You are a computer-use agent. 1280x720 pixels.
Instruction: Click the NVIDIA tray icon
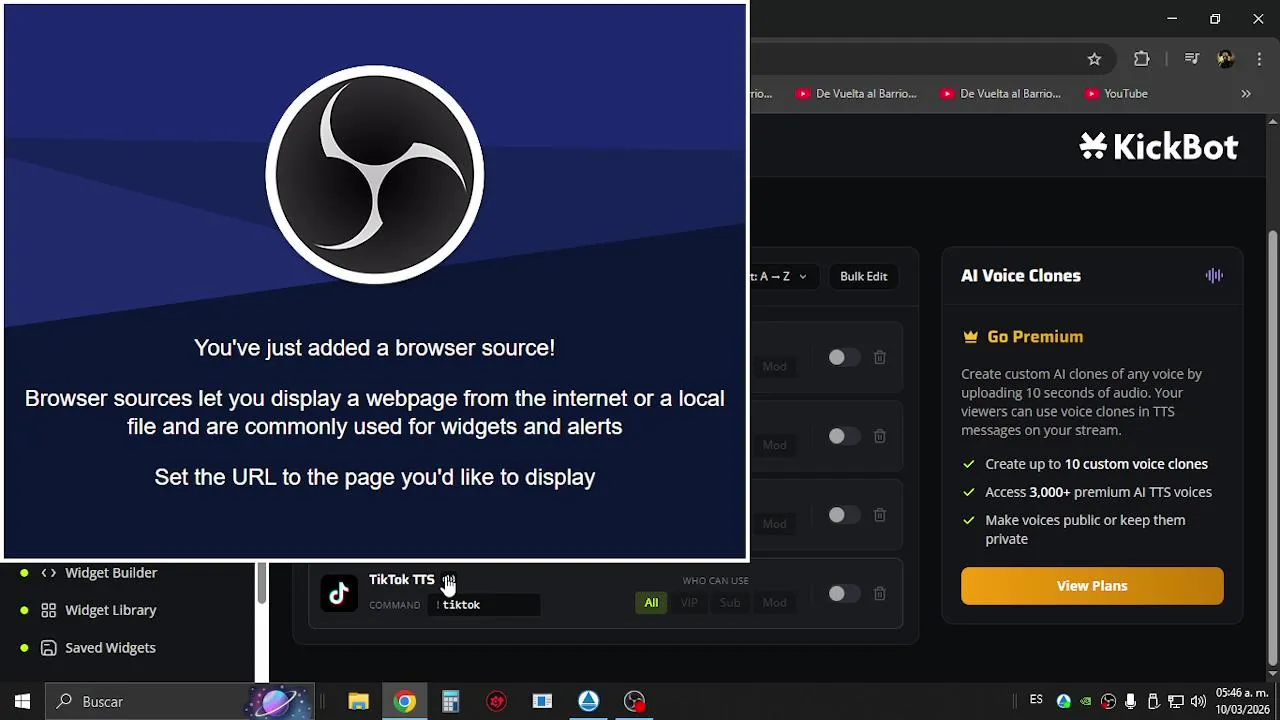pyautogui.click(x=1086, y=701)
